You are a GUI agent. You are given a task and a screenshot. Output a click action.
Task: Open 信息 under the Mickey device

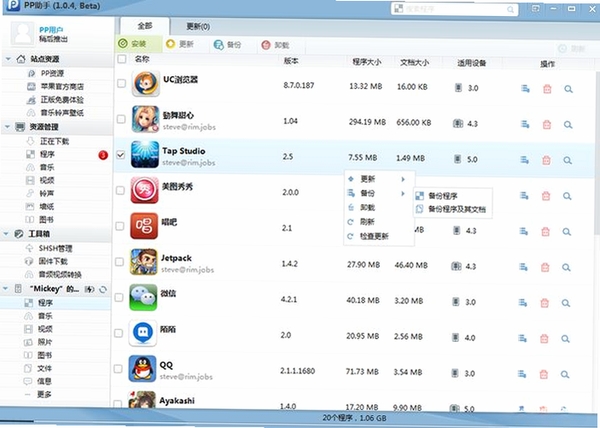pyautogui.click(x=44, y=381)
